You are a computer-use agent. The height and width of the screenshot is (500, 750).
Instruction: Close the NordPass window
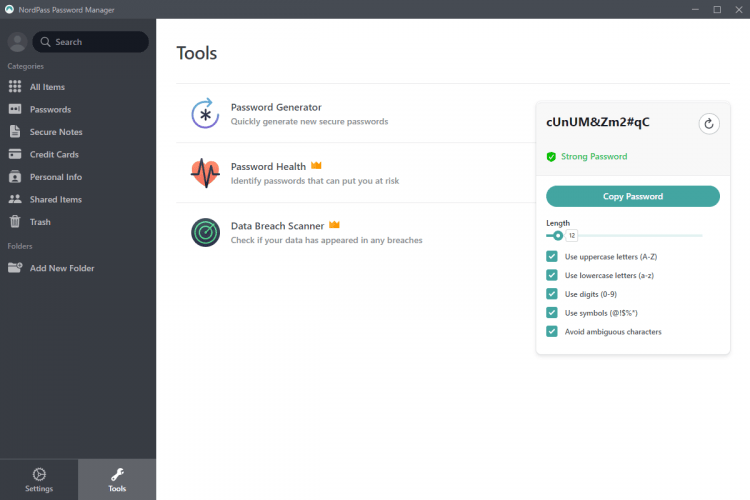[739, 9]
